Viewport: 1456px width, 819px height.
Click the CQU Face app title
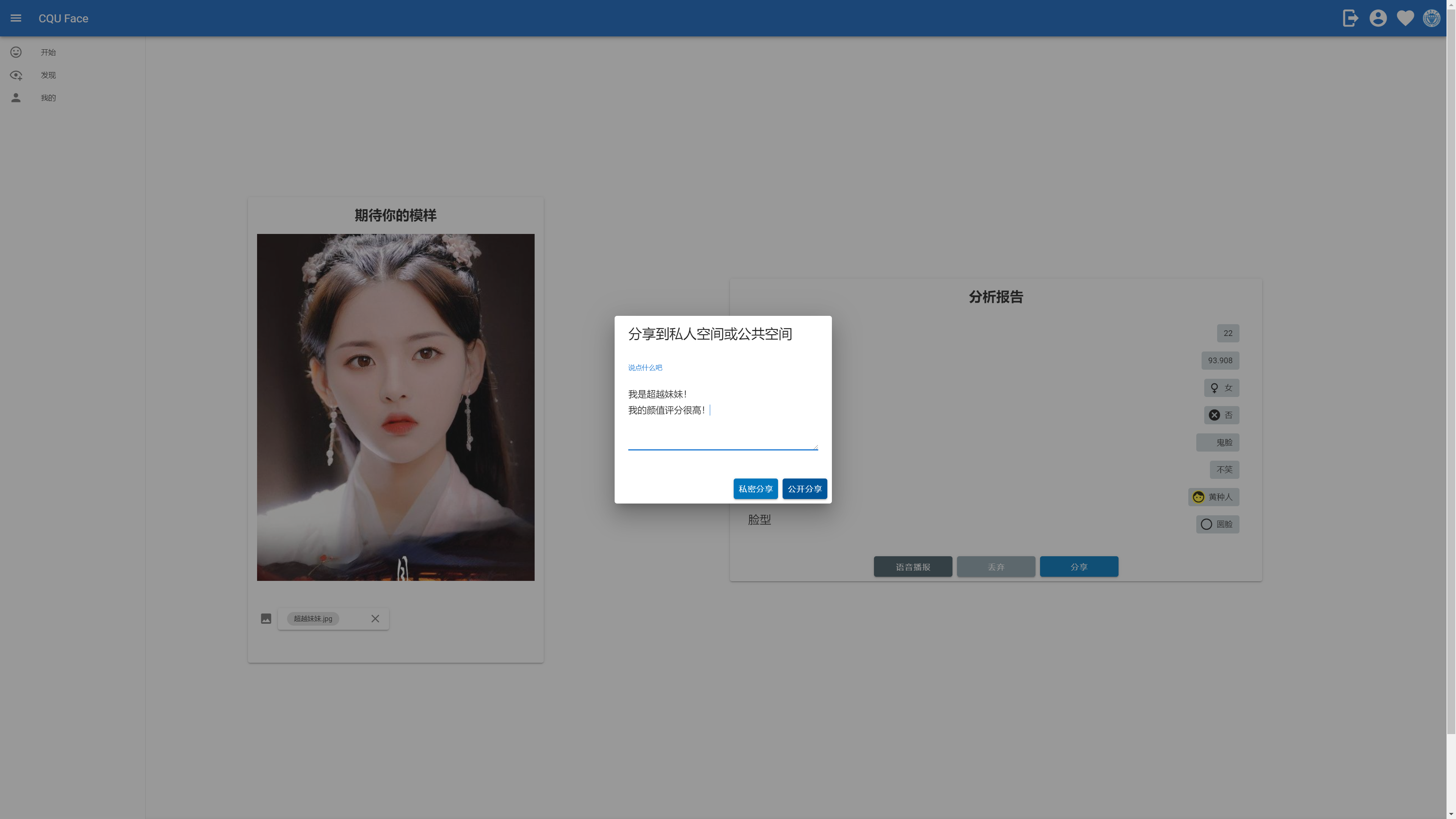click(63, 18)
